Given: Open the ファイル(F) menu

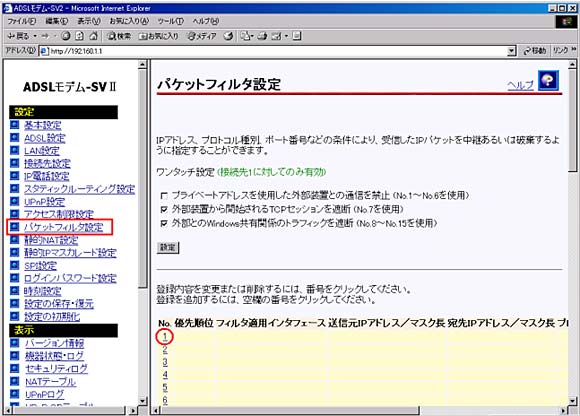Looking at the screenshot, I should (22, 21).
